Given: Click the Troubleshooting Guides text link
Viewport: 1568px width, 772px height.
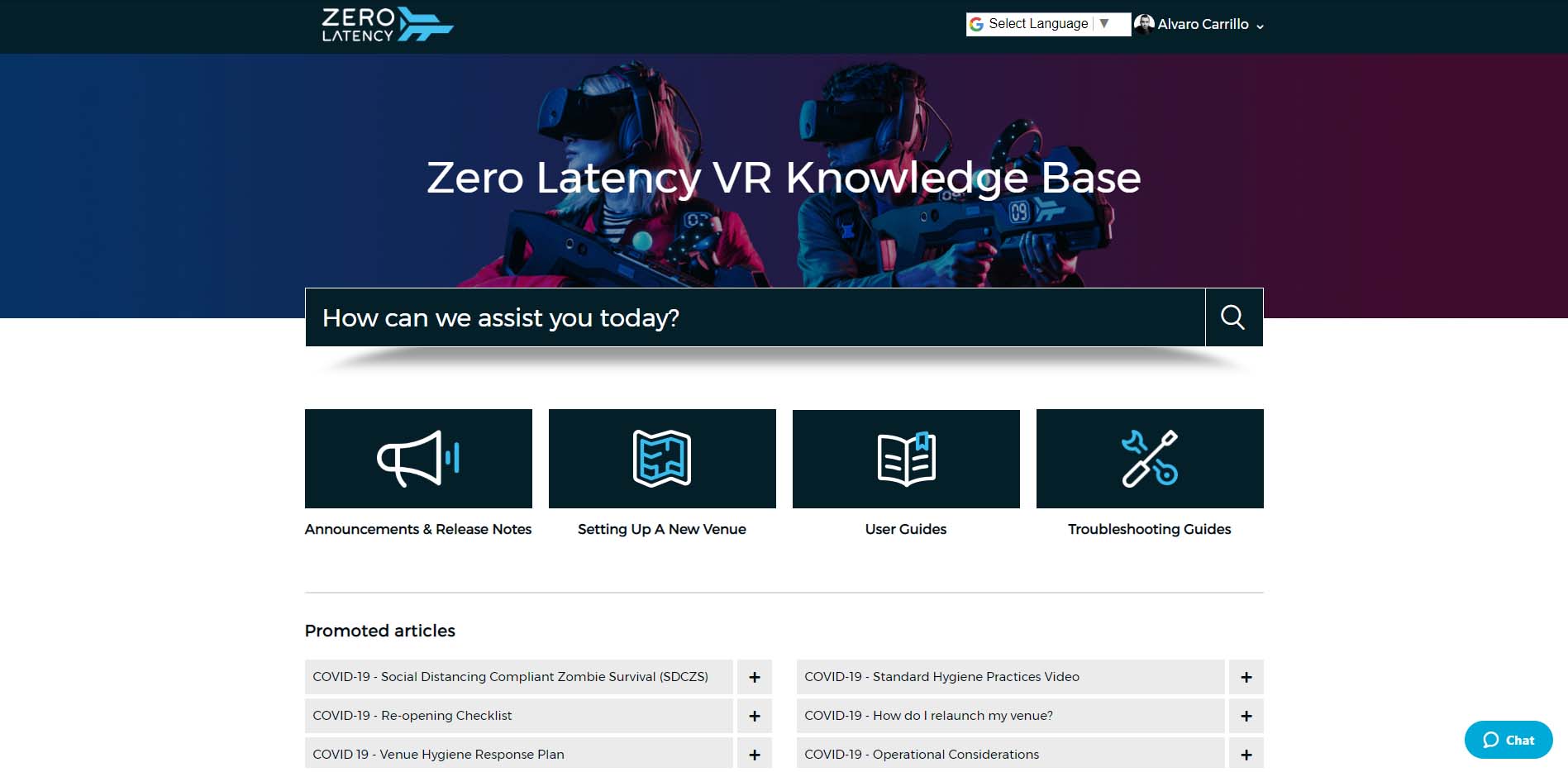Looking at the screenshot, I should coord(1150,529).
